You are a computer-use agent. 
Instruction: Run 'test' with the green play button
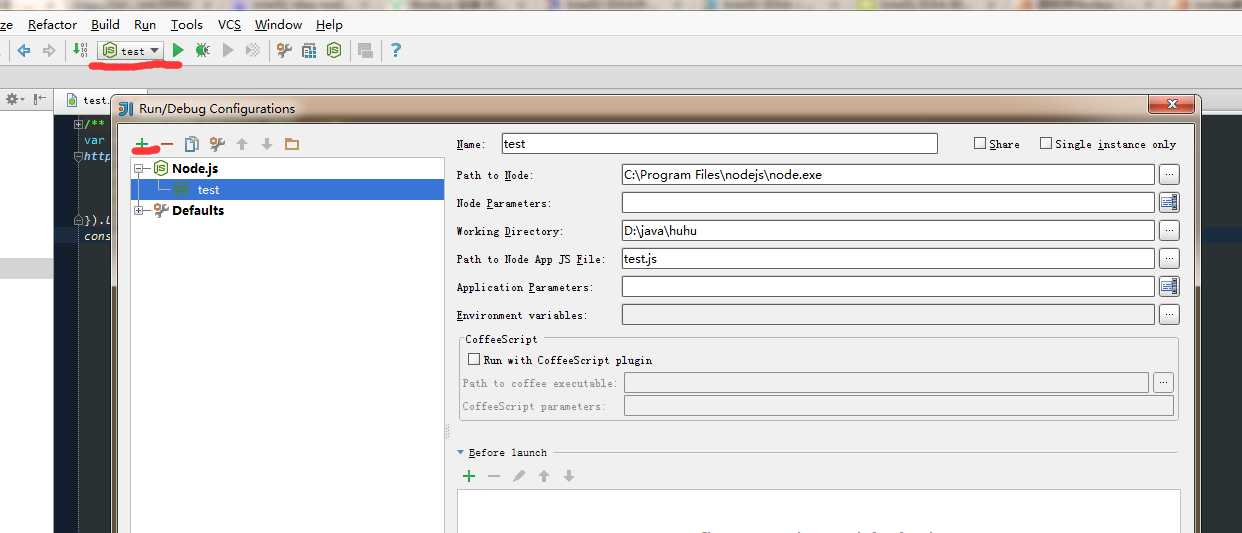tap(178, 50)
